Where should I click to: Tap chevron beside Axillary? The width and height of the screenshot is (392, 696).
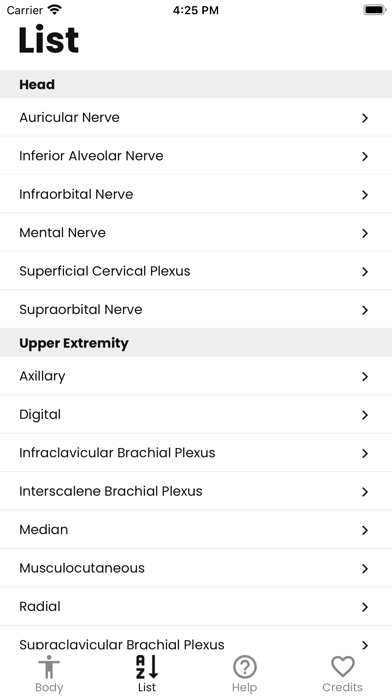tap(365, 376)
